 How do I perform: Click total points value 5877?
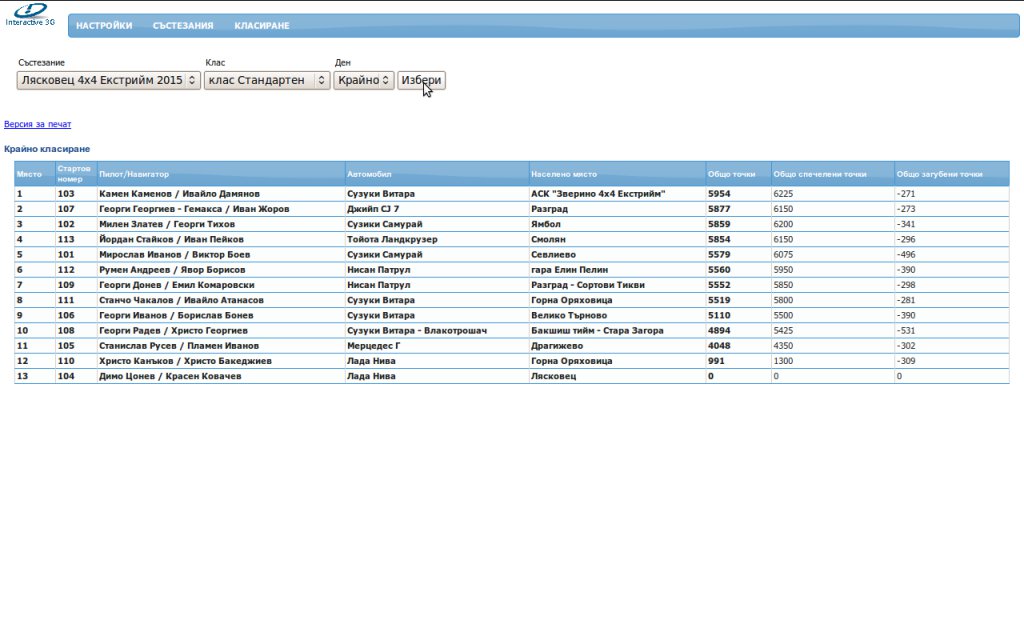719,209
